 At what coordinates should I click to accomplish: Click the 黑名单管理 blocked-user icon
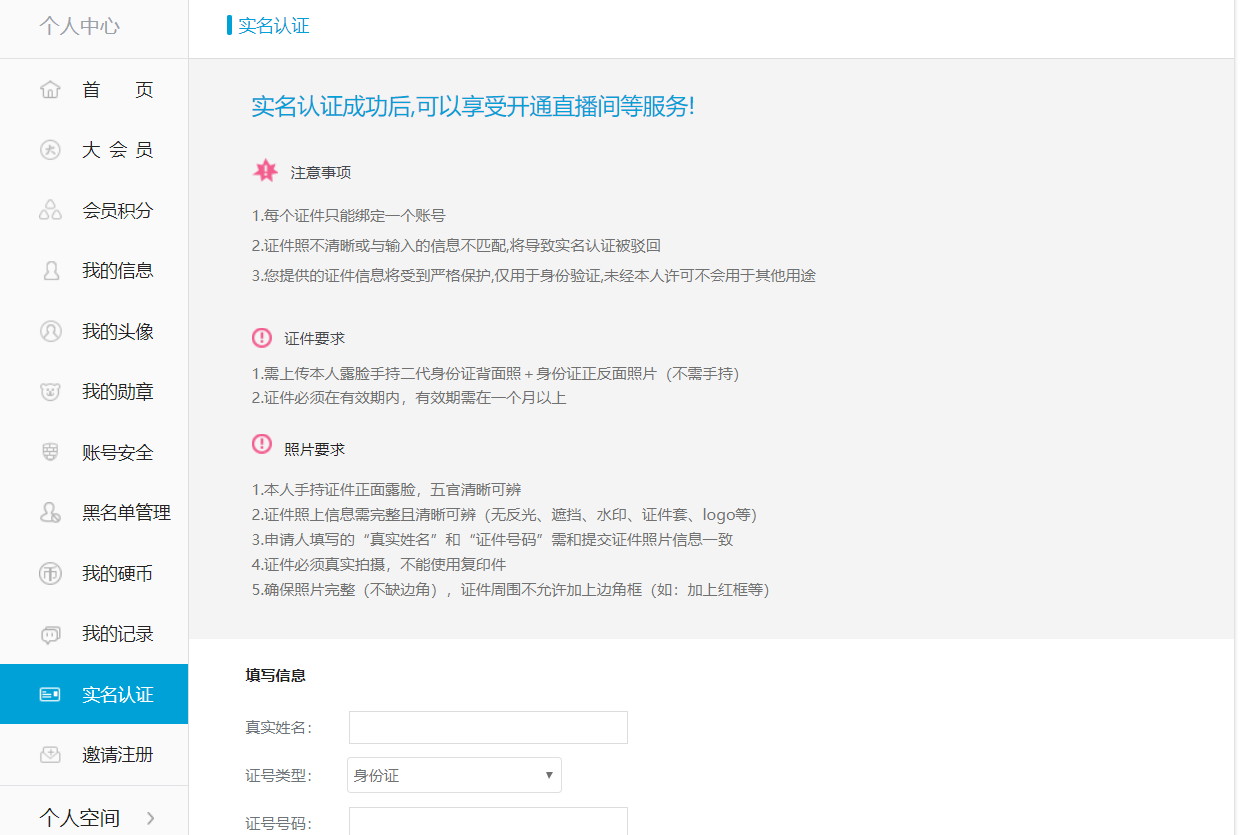[x=50, y=513]
